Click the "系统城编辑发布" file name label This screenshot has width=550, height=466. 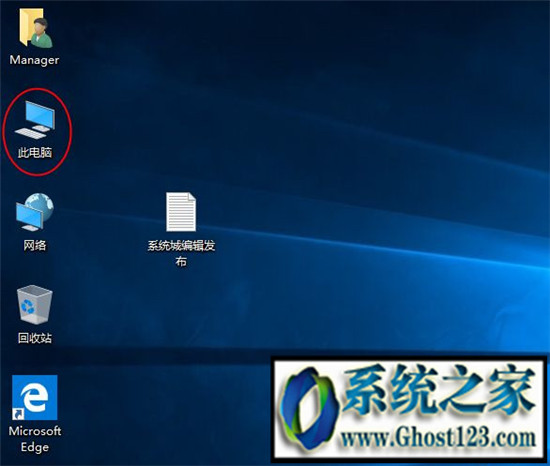(x=181, y=253)
